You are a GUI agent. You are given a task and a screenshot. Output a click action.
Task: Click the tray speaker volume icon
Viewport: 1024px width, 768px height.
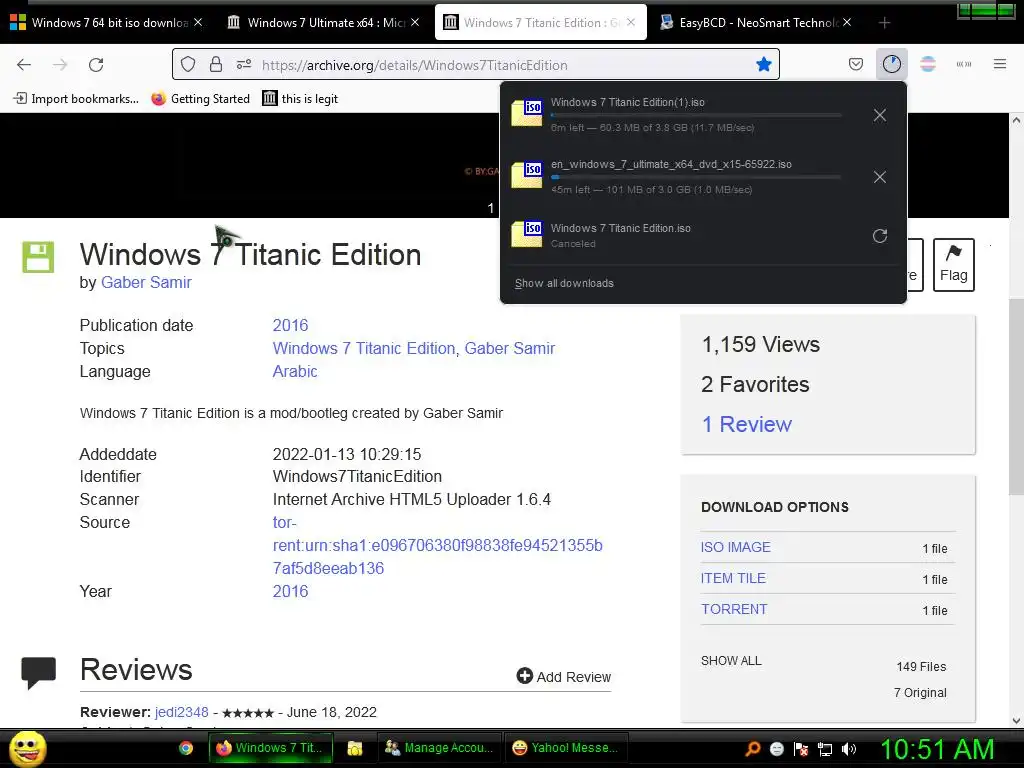[x=849, y=749]
